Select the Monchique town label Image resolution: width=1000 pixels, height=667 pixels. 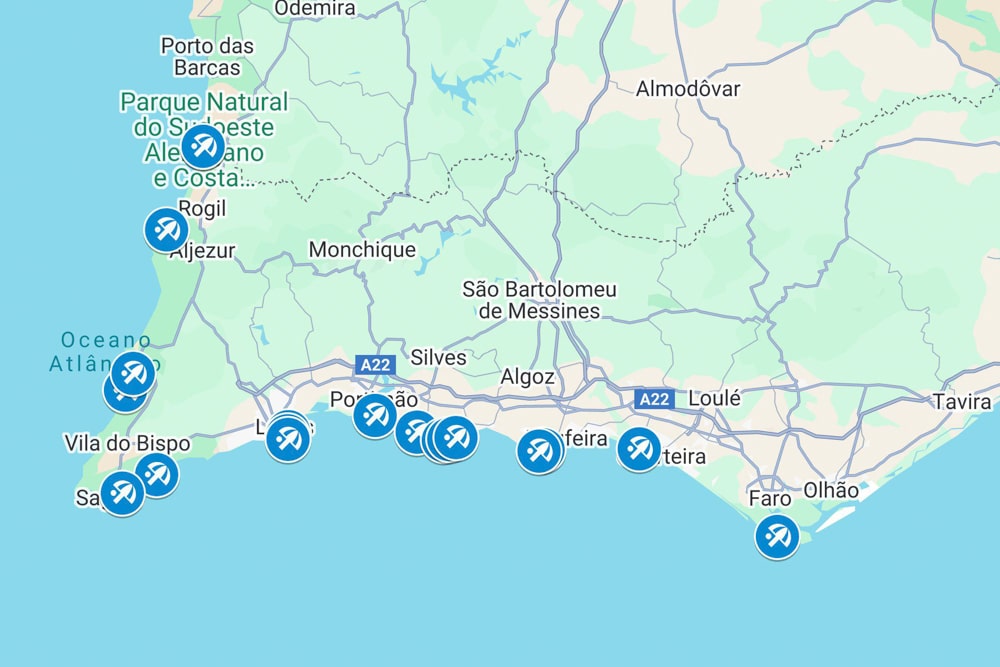point(362,249)
